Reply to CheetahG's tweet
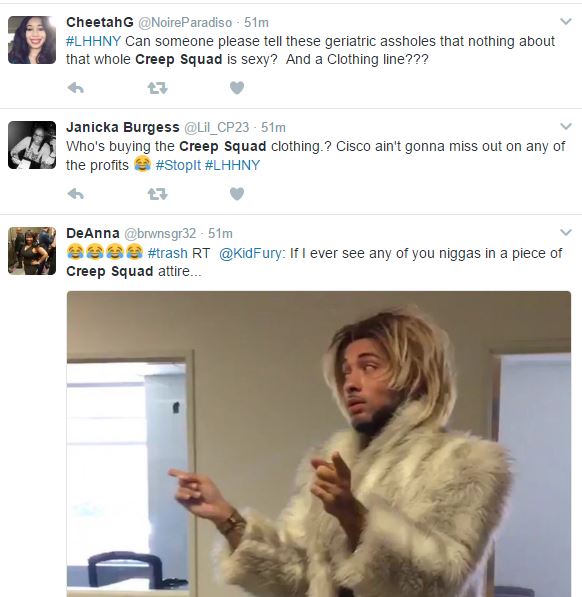Image resolution: width=582 pixels, height=597 pixels. pos(75,88)
